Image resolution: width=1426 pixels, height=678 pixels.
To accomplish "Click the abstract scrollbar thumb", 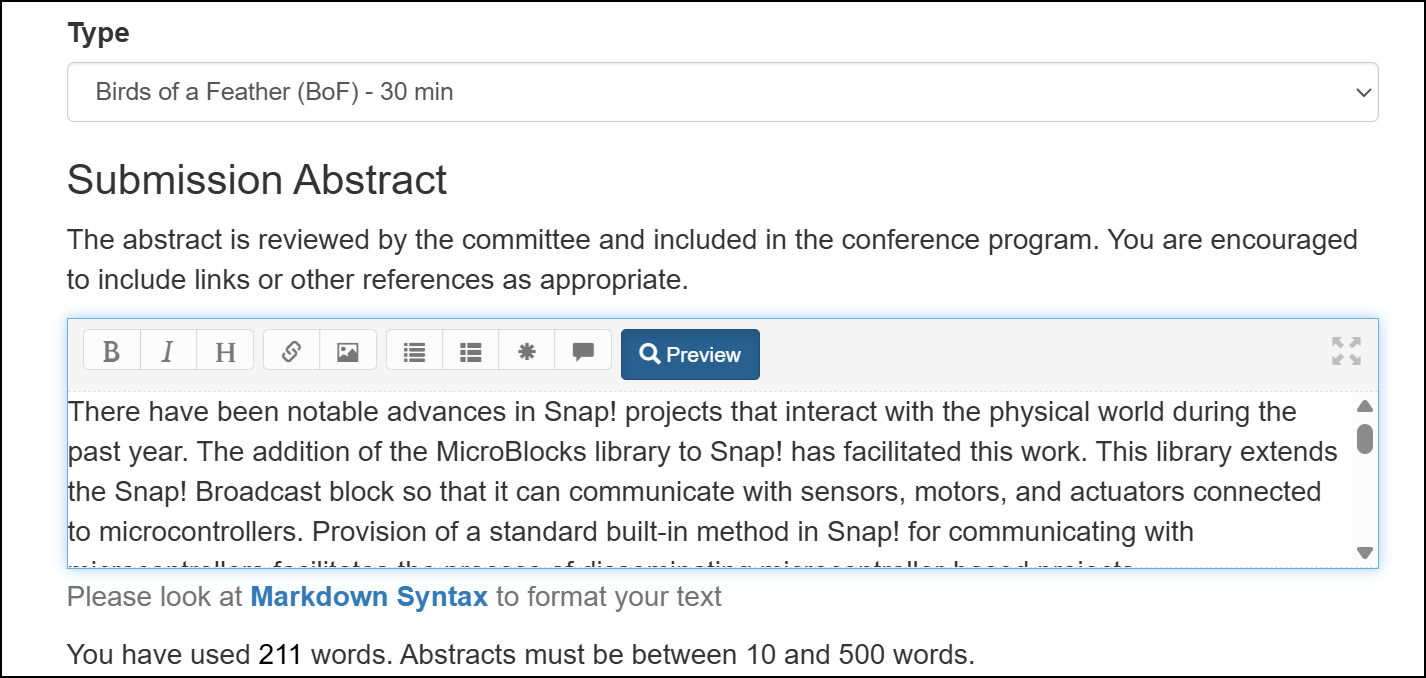I will (x=1364, y=438).
